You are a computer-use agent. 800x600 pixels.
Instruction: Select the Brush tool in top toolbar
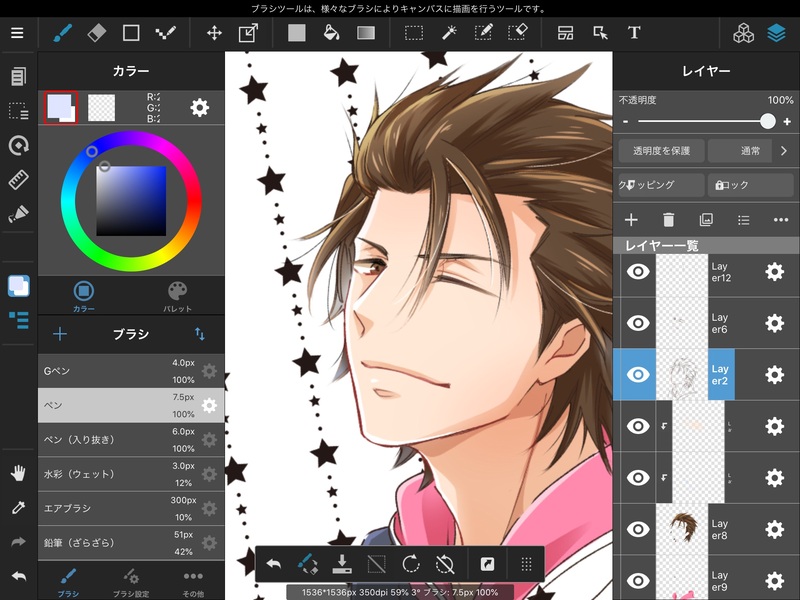(62, 33)
